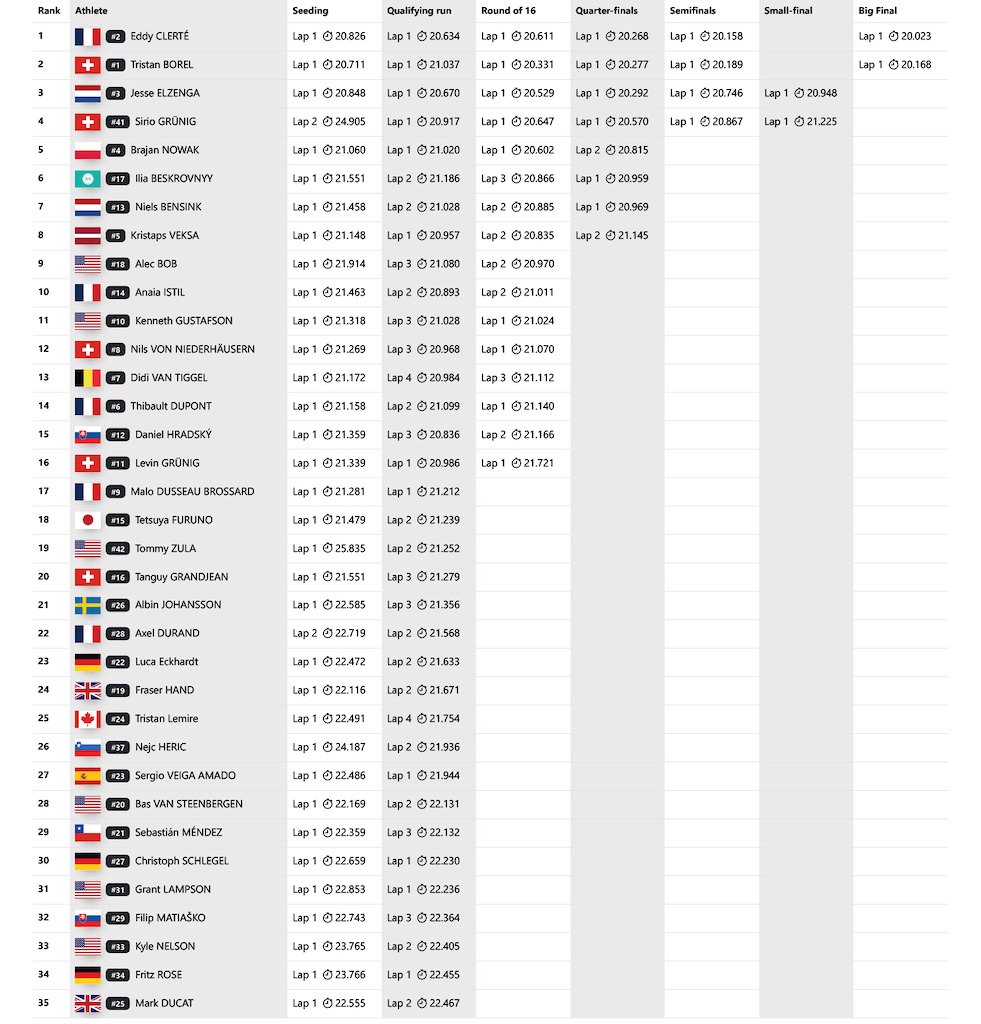
Task: Click the French flag beside Eddy CLERTÉ
Action: tap(88, 37)
